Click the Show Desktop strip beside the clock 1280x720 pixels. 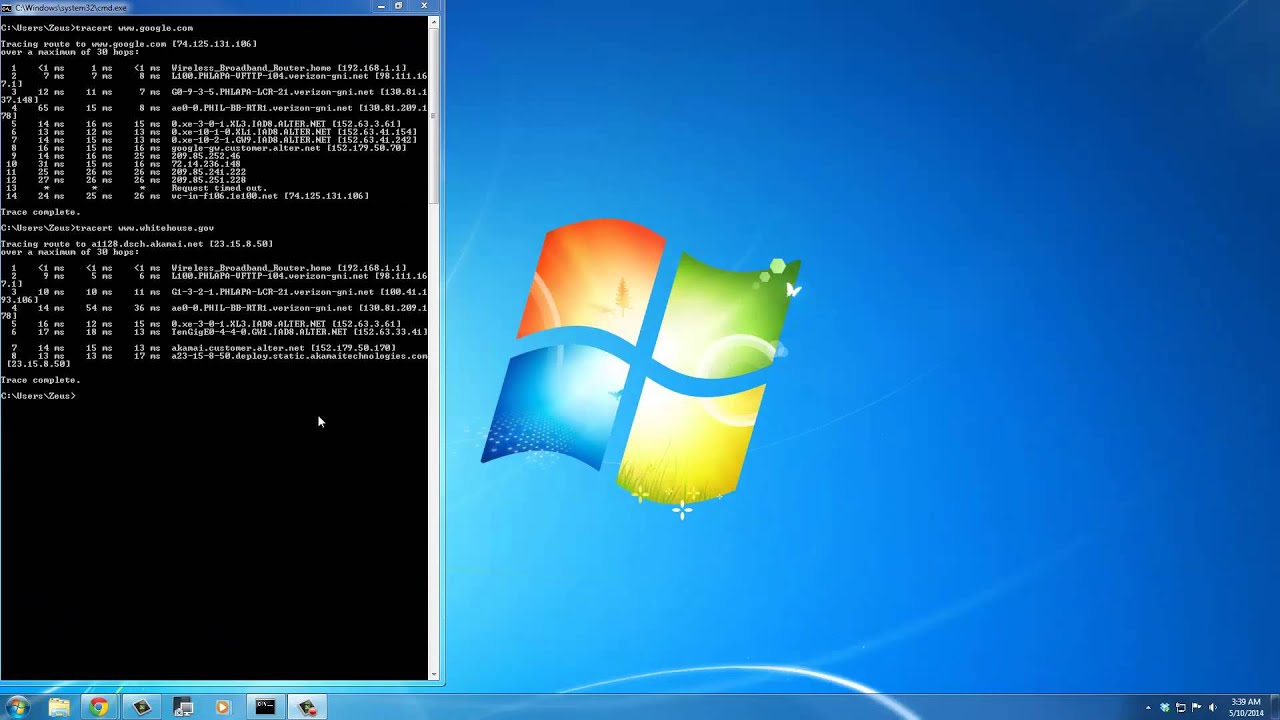(x=1273, y=708)
